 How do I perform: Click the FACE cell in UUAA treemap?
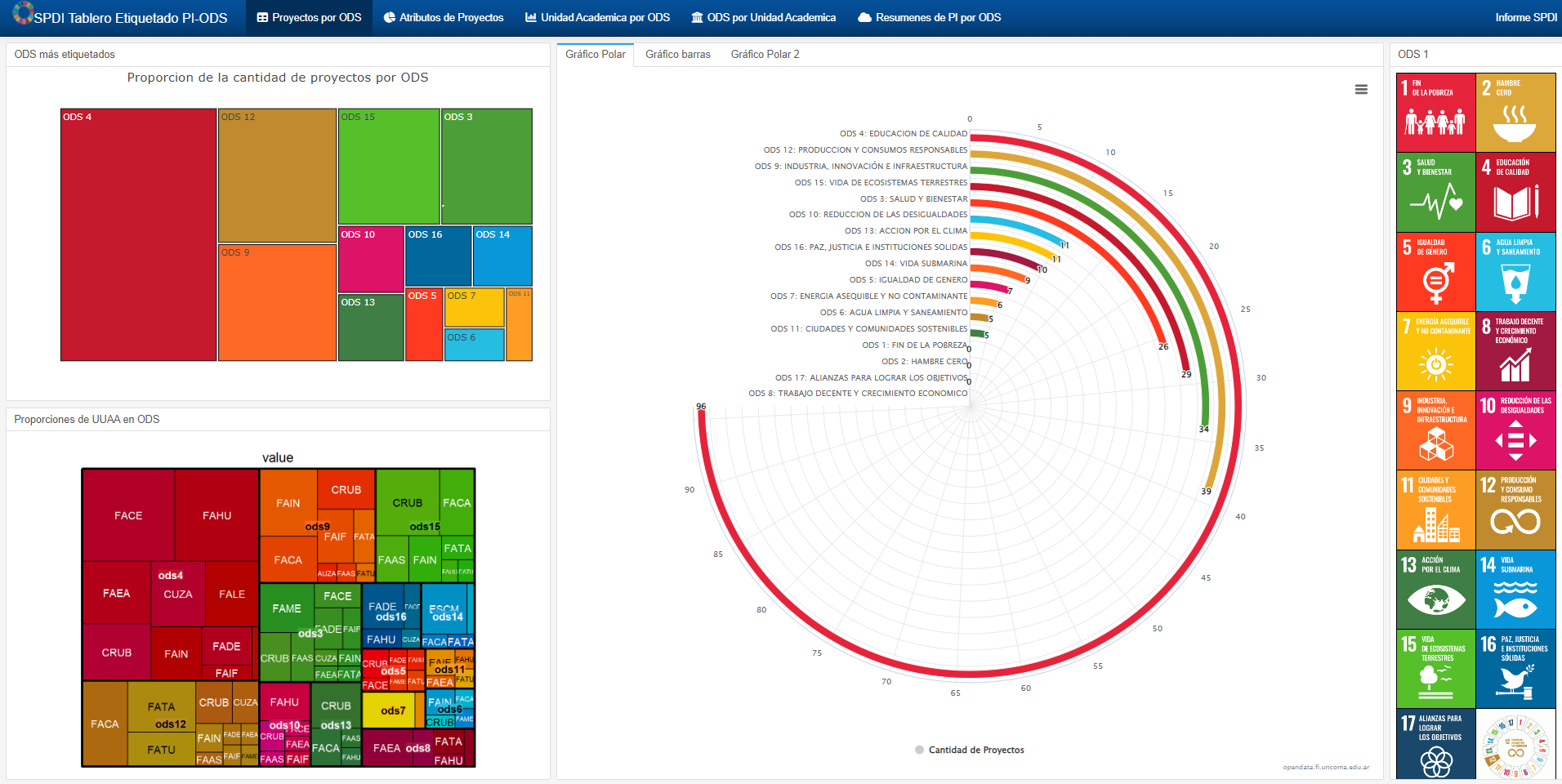click(x=128, y=515)
